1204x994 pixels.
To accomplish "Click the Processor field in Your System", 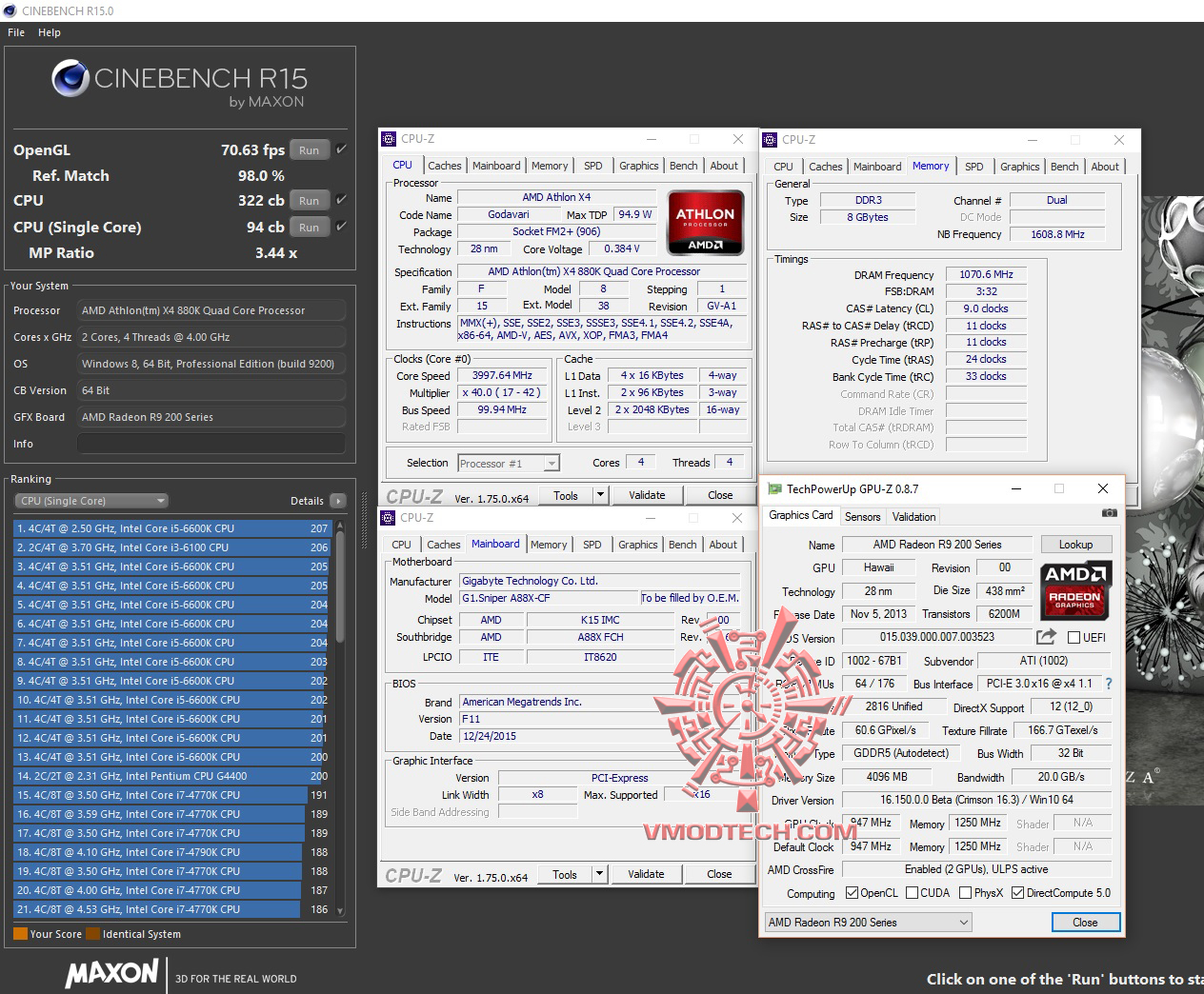I will pos(211,310).
